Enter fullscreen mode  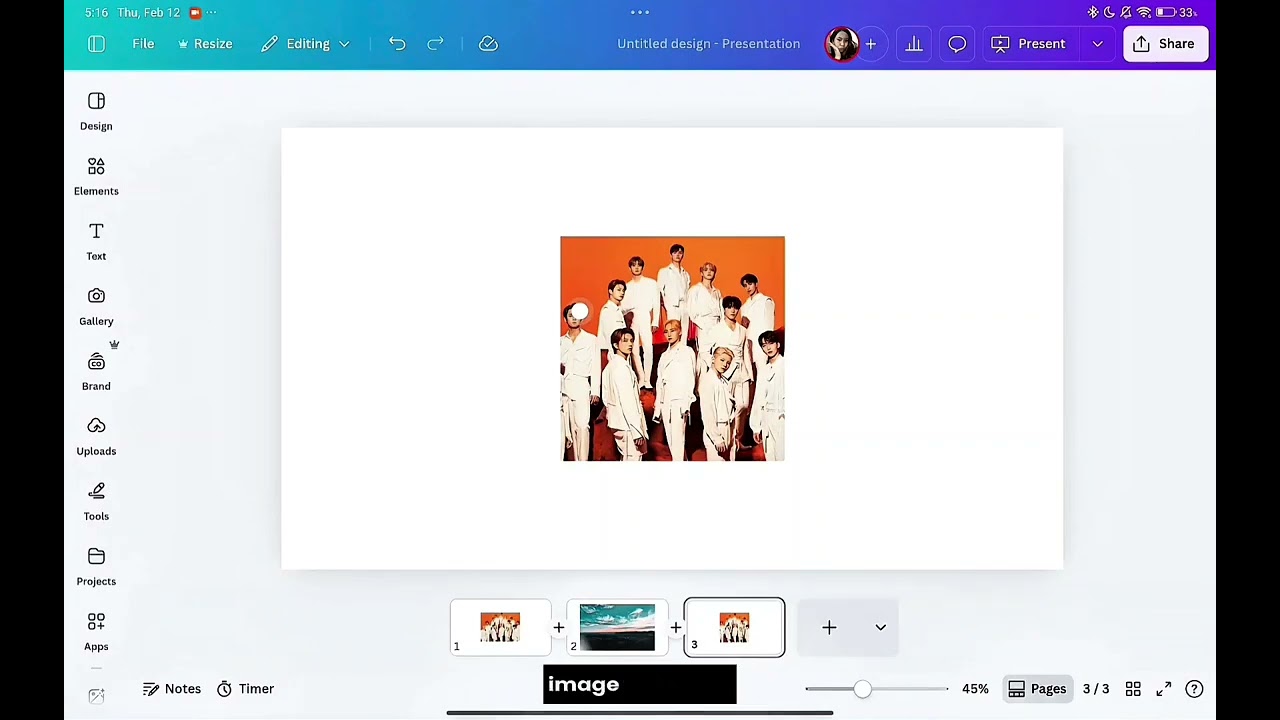[x=1164, y=689]
